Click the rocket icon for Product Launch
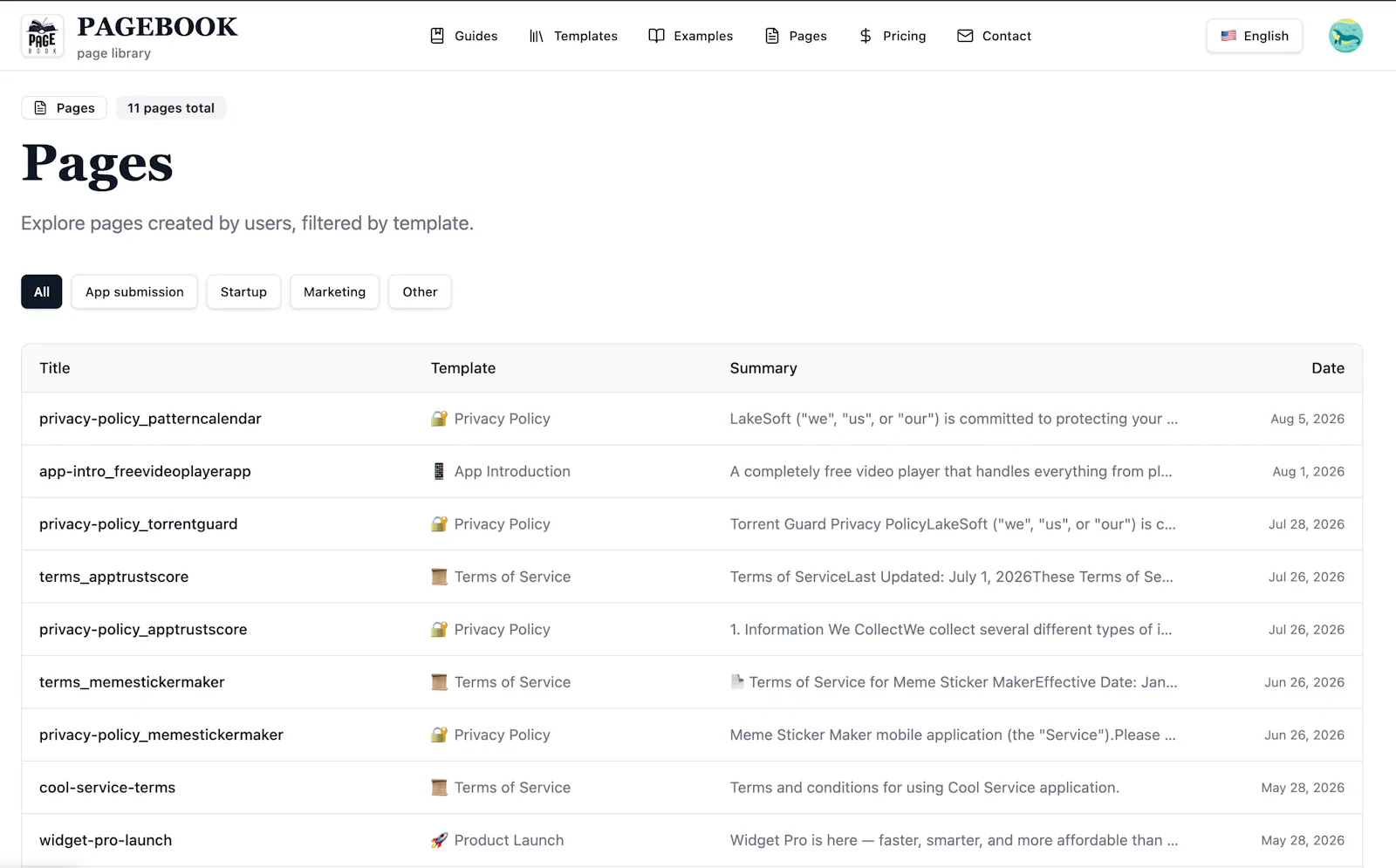Image resolution: width=1396 pixels, height=868 pixels. click(439, 840)
